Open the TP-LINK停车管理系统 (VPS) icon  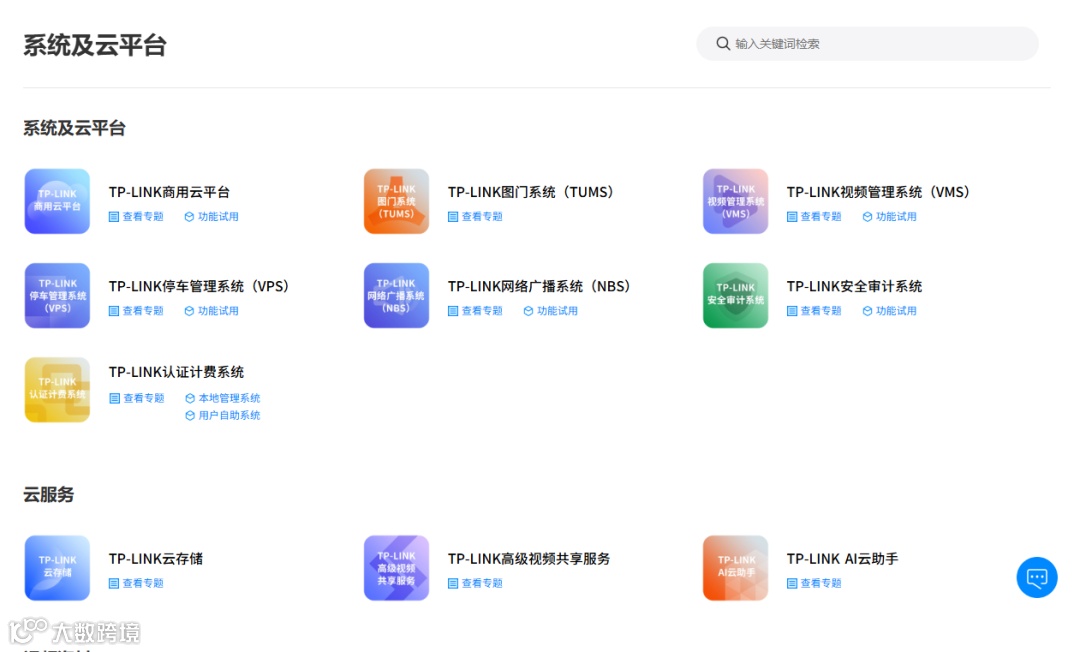(57, 295)
